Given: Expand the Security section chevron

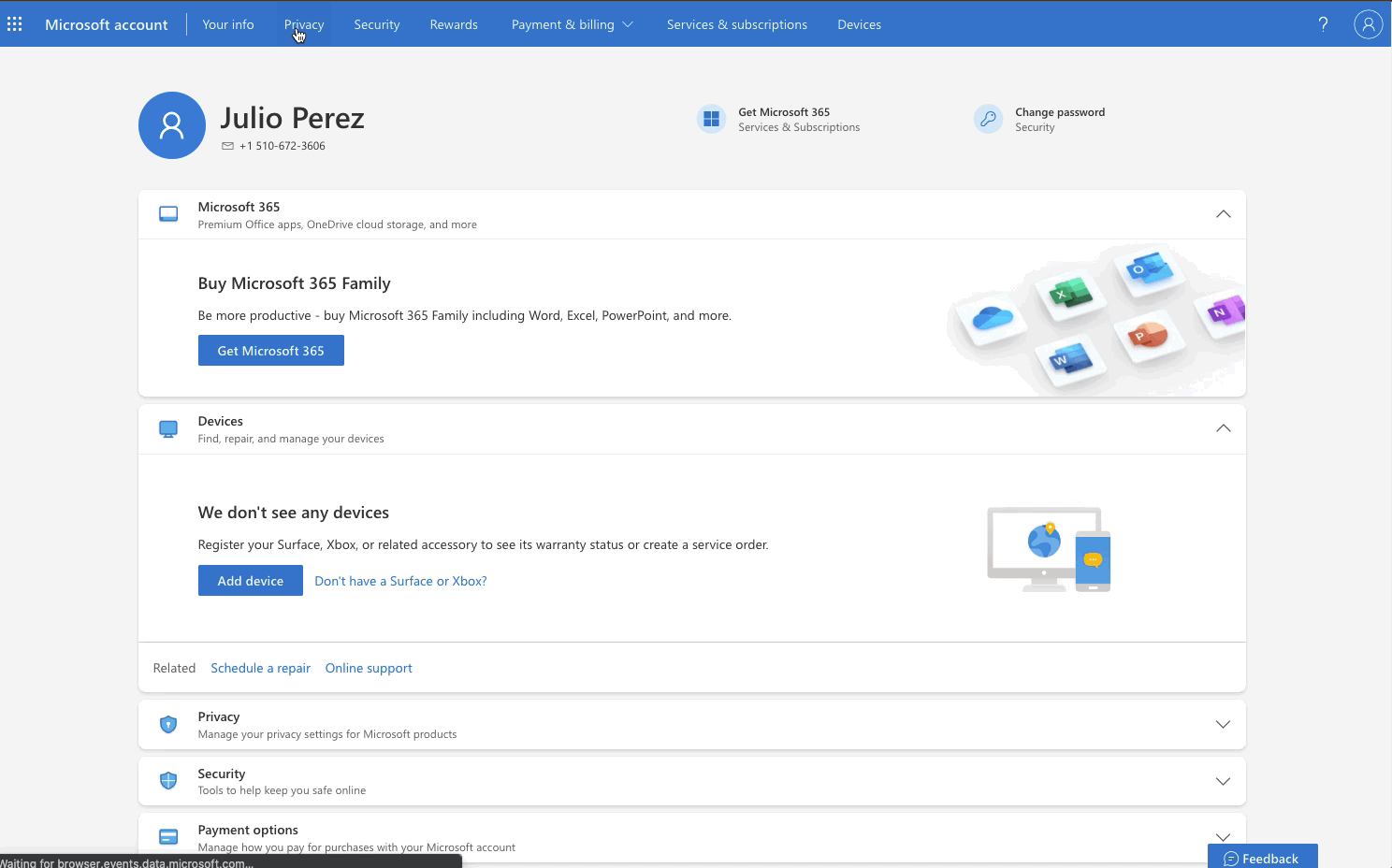Looking at the screenshot, I should [1223, 781].
